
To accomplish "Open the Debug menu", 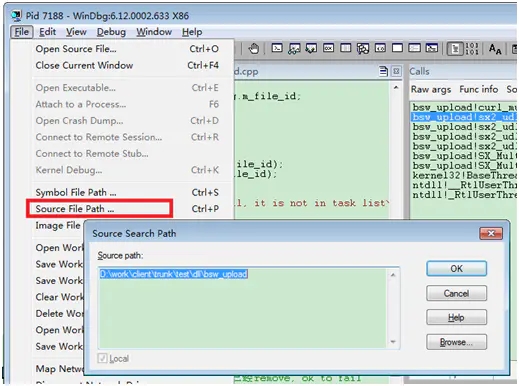I will tap(111, 32).
